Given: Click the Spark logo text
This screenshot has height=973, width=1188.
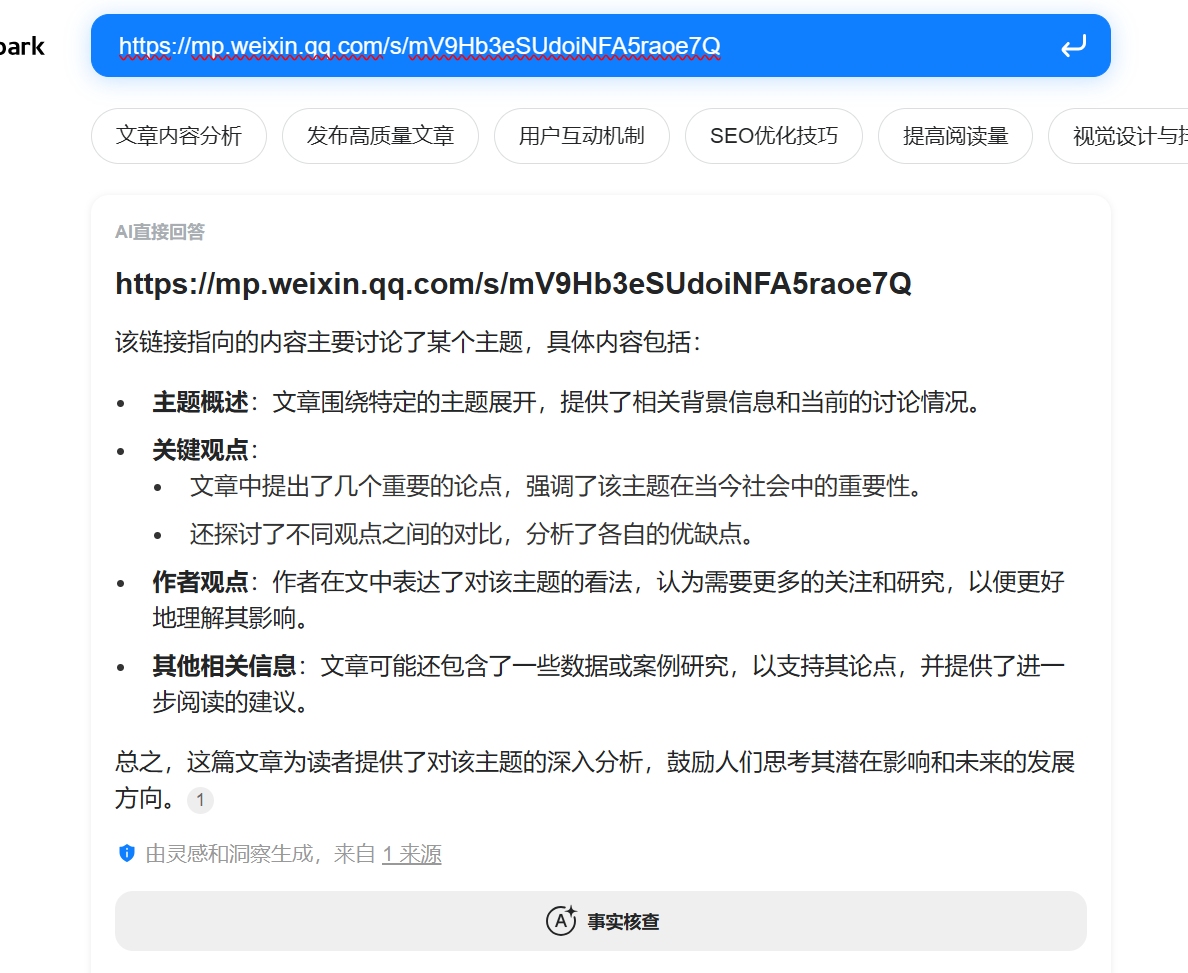Looking at the screenshot, I should pos(22,46).
